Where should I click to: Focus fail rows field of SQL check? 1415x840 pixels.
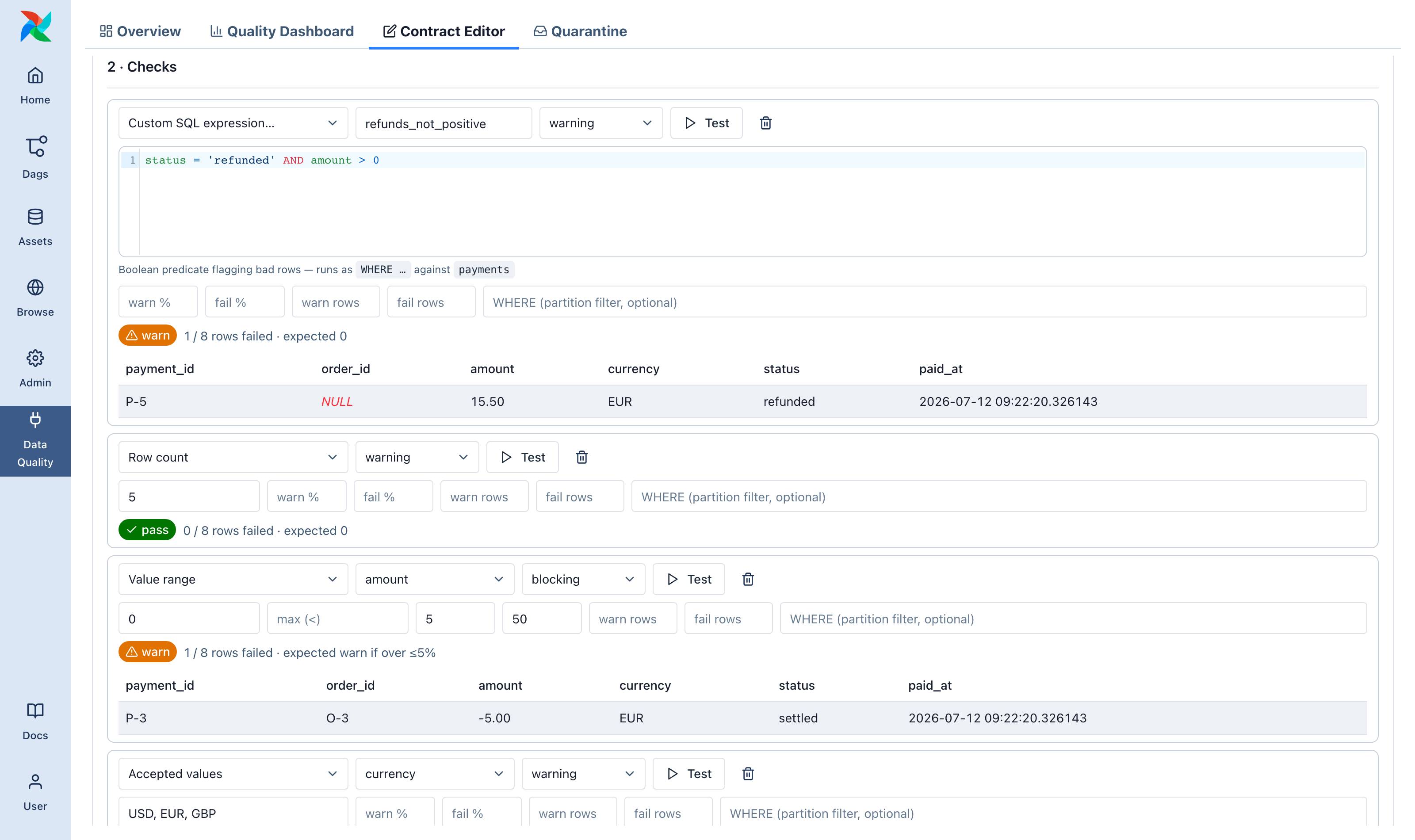[431, 302]
